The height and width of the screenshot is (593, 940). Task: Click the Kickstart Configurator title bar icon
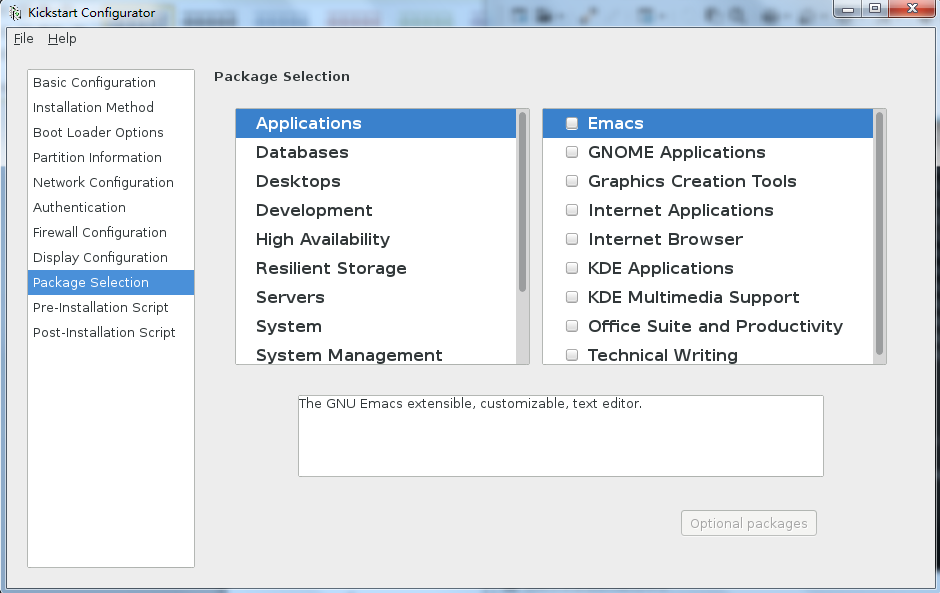point(15,13)
